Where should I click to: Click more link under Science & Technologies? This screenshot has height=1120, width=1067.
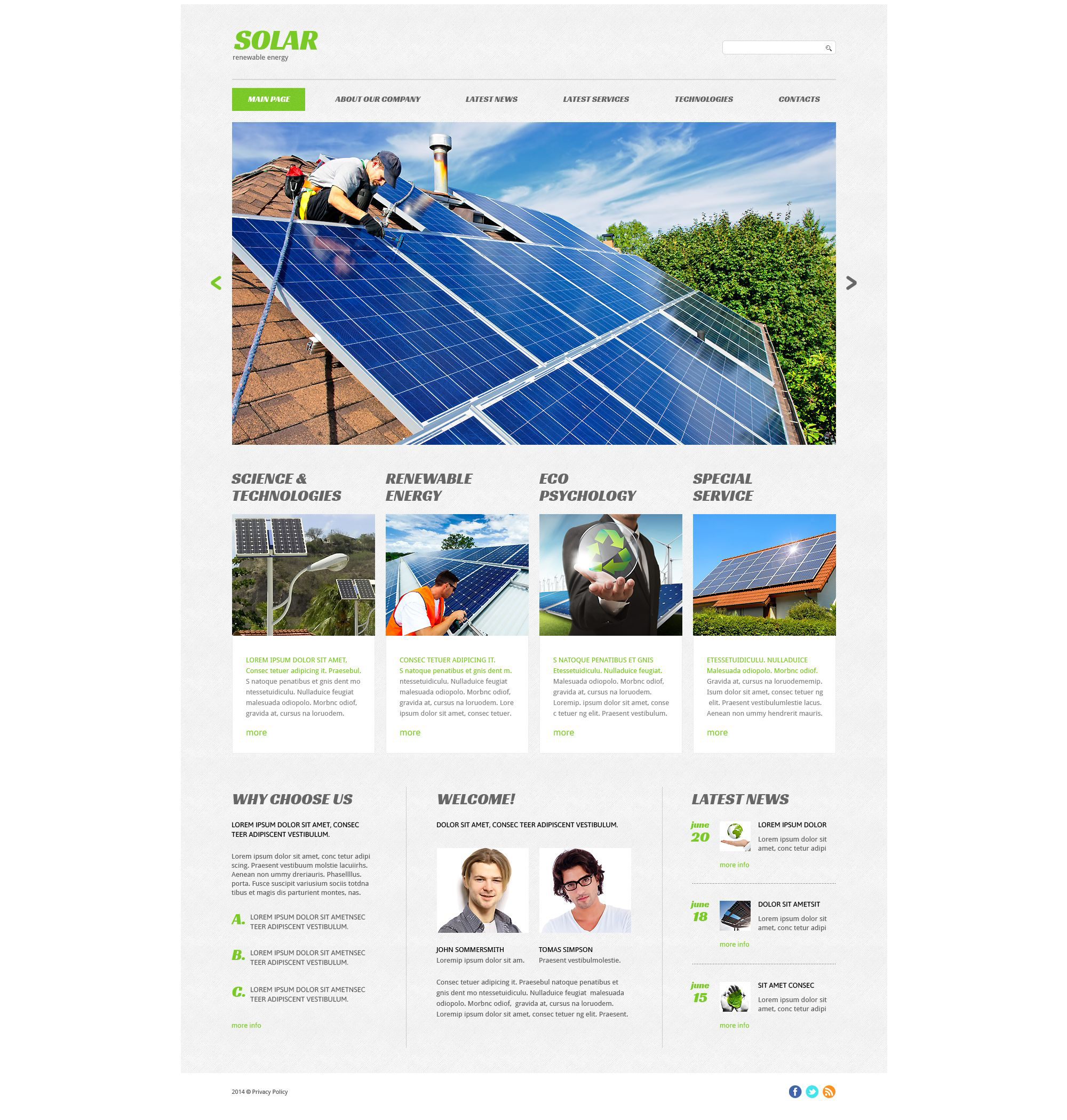[x=256, y=733]
